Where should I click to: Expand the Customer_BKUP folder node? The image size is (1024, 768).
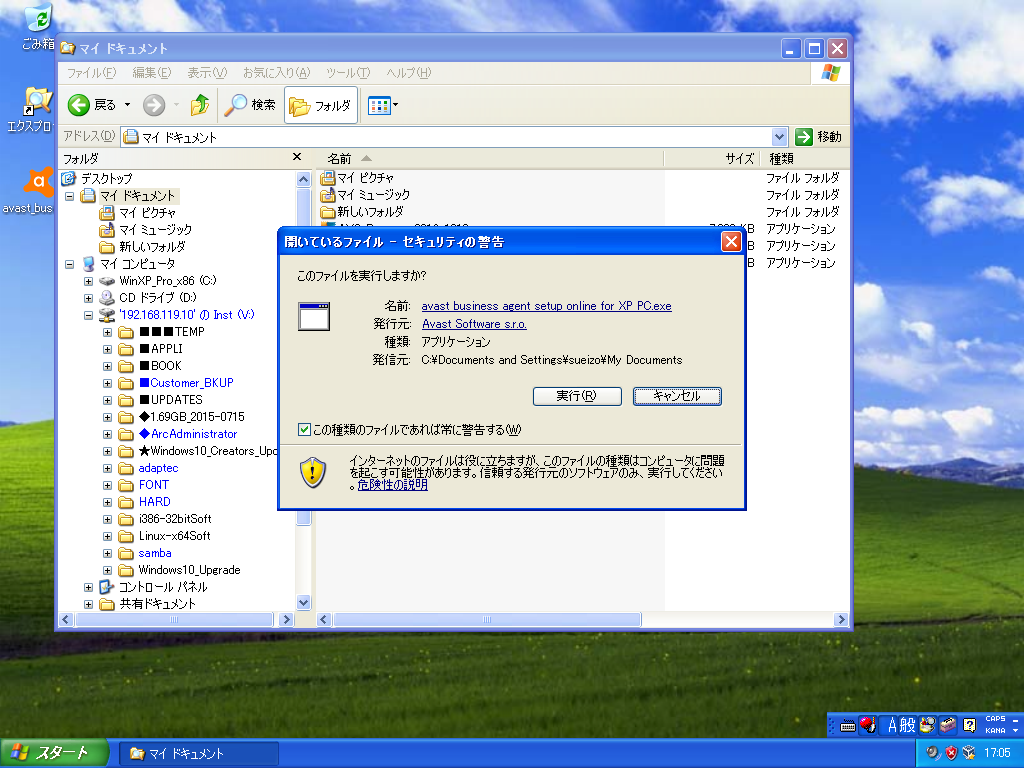tap(107, 383)
